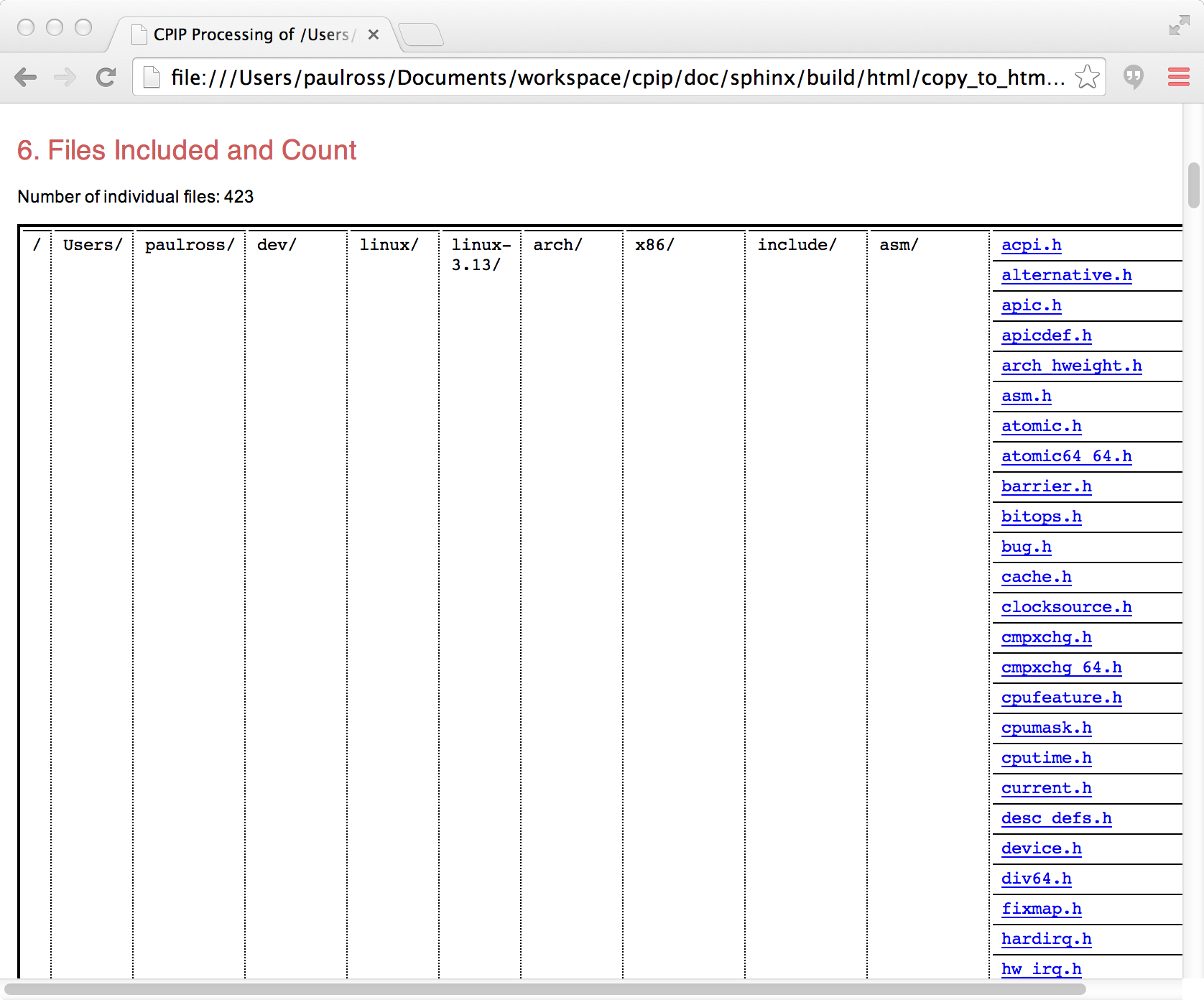The width and height of the screenshot is (1204, 1000).
Task: Open the acpi.h link
Action: 1031,245
